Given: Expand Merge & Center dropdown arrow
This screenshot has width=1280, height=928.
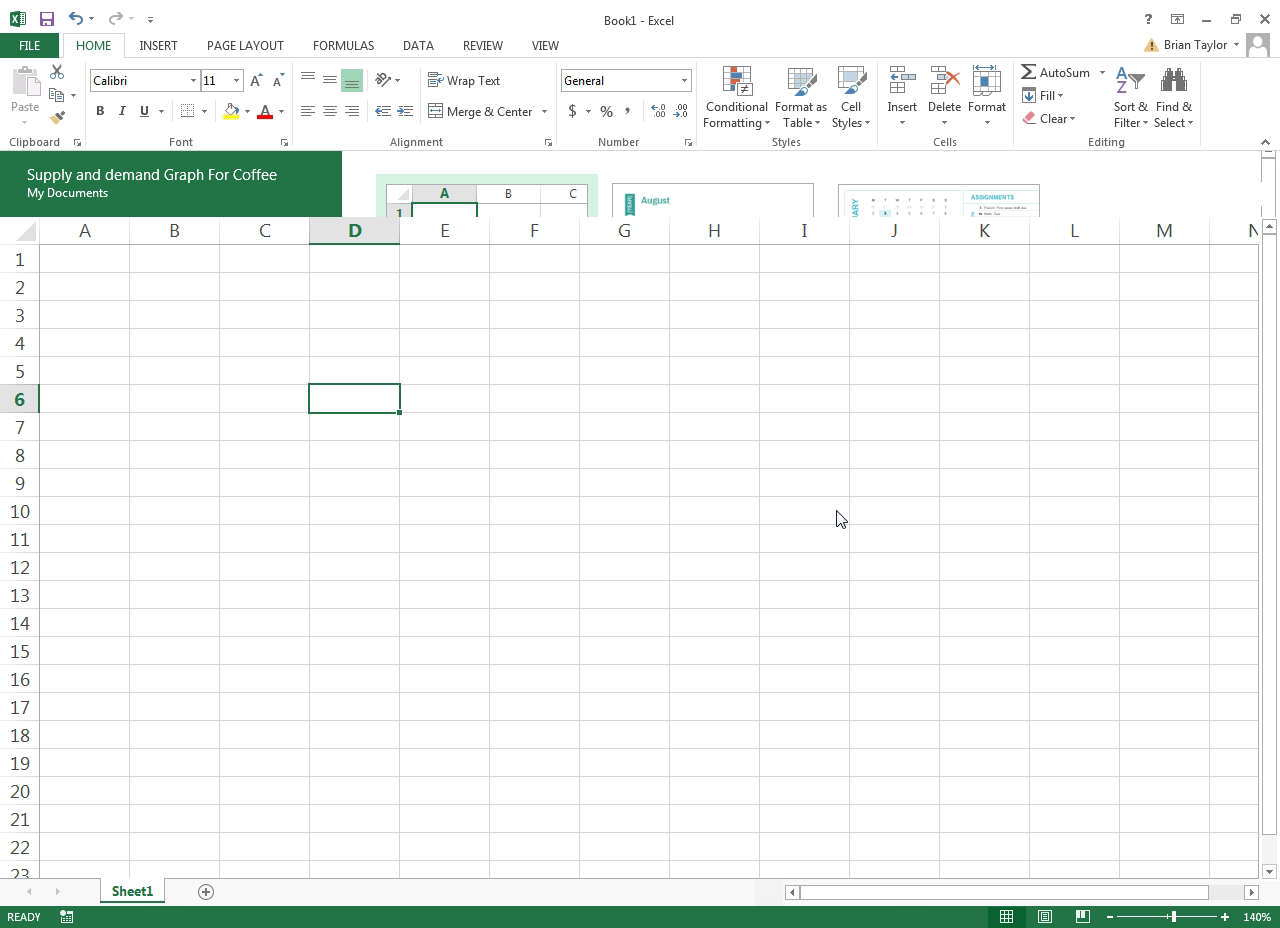Looking at the screenshot, I should pos(544,111).
